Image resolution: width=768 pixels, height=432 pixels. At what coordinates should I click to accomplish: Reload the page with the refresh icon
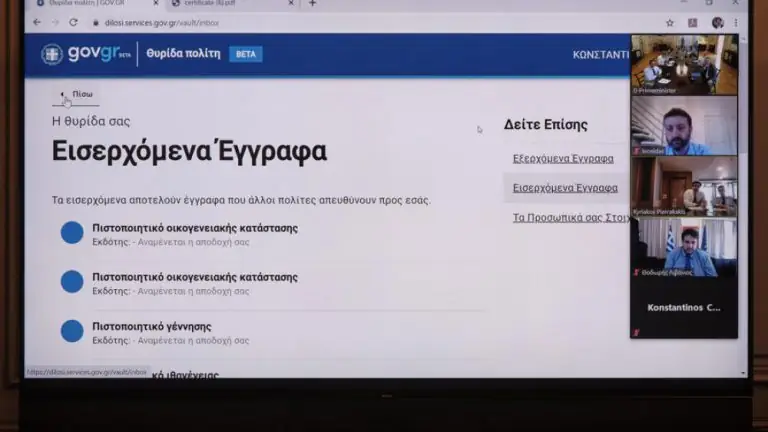click(x=73, y=23)
